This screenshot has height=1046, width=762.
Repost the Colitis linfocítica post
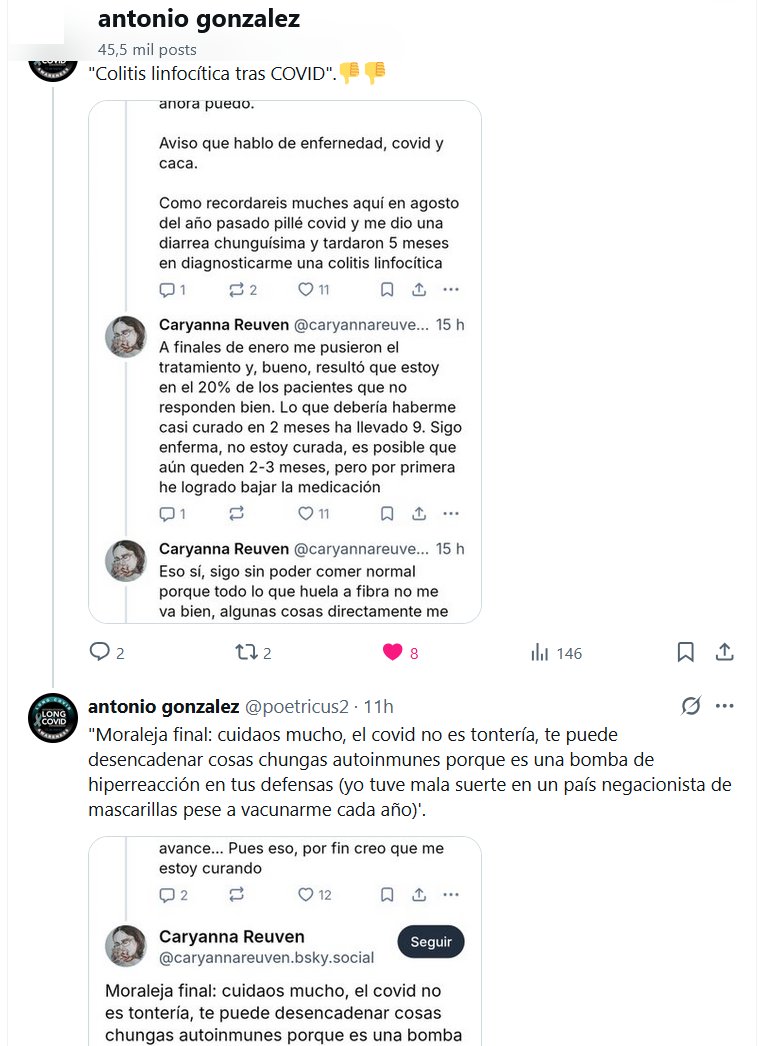pyautogui.click(x=246, y=652)
